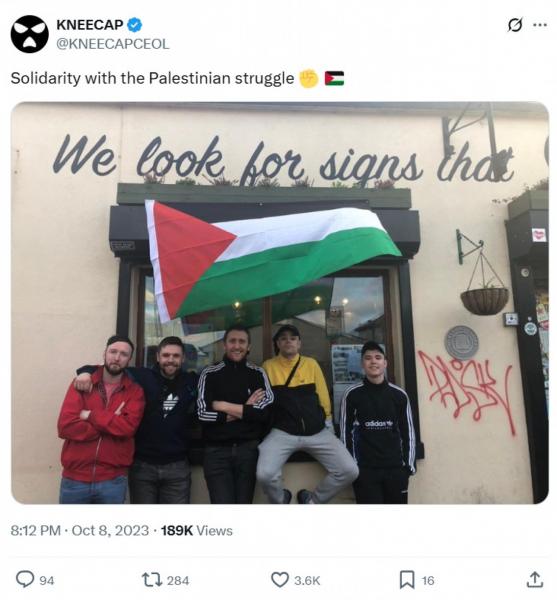The image size is (557, 600).
Task: Click the reply speech bubble icon
Action: coord(25,579)
